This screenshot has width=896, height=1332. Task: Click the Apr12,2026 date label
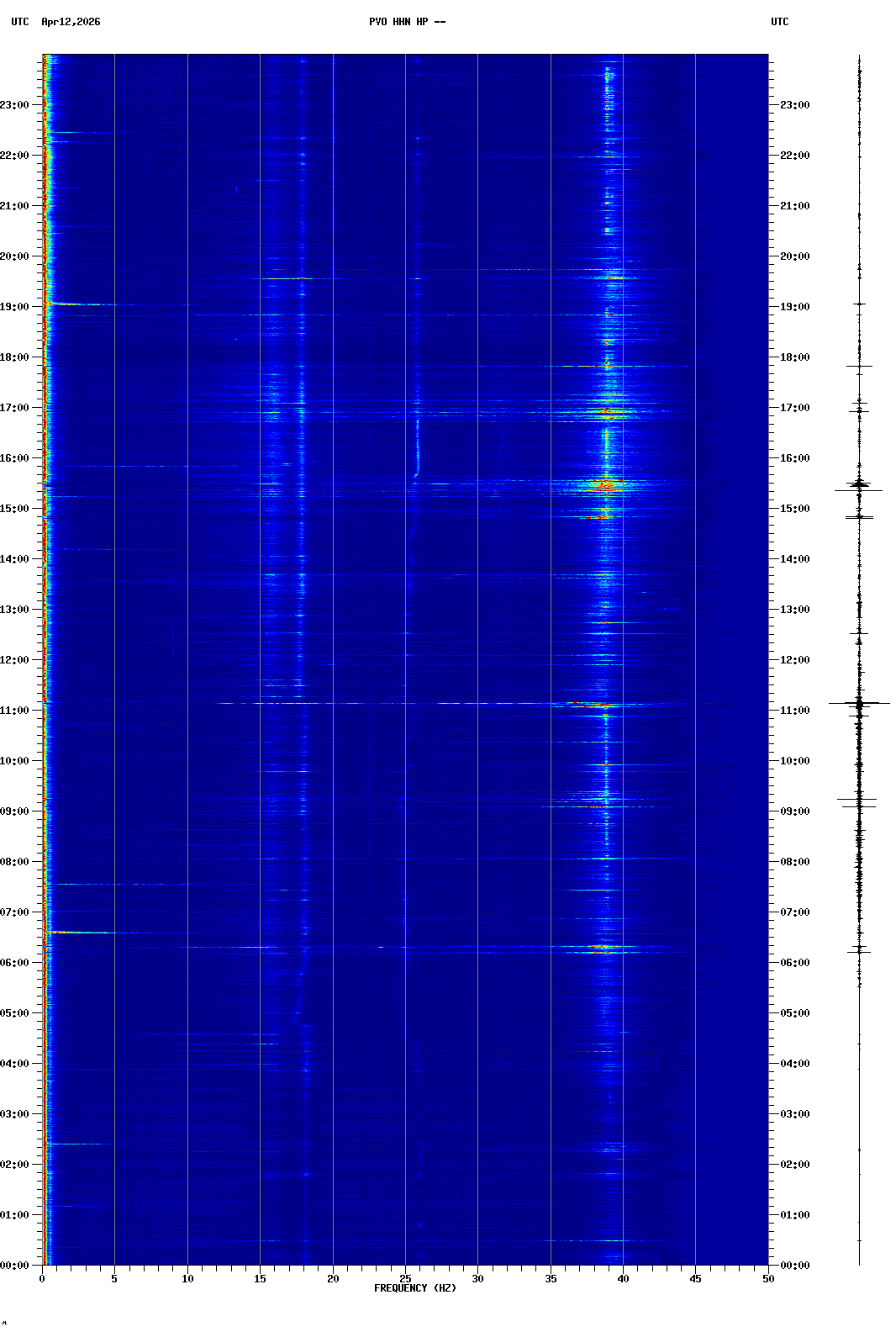tap(71, 22)
